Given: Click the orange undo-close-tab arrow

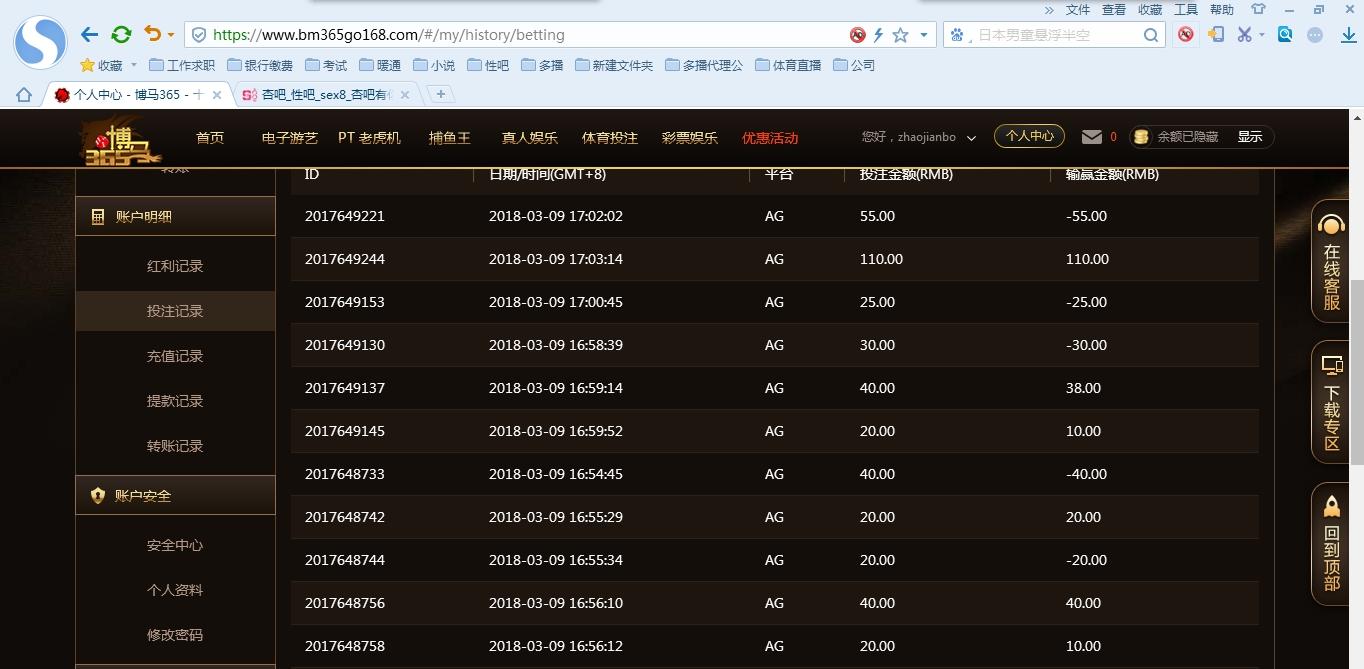Looking at the screenshot, I should 152,34.
